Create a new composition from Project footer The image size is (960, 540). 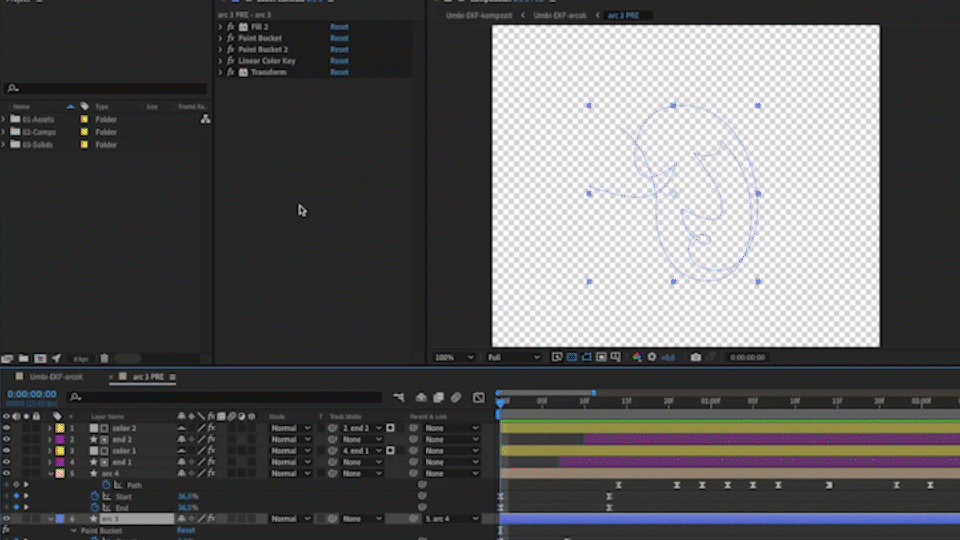point(40,359)
